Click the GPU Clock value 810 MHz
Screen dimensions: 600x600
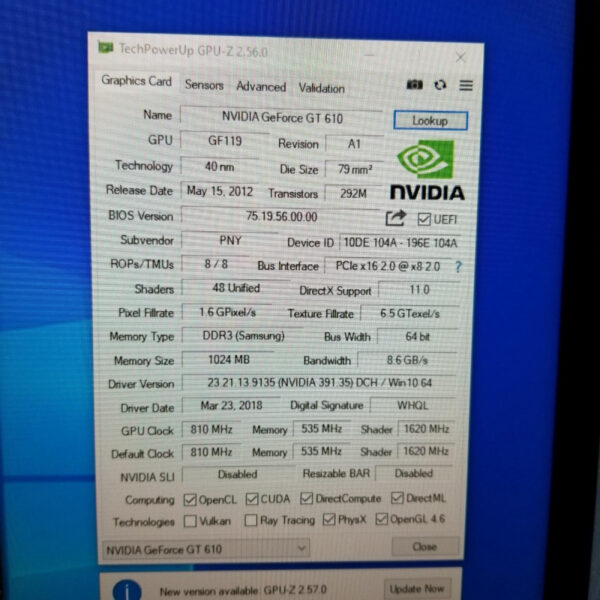211,429
